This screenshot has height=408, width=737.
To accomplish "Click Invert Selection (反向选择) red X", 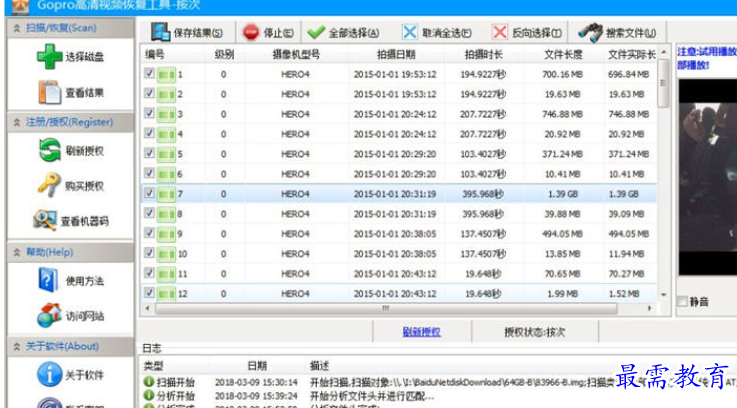I will pyautogui.click(x=499, y=32).
